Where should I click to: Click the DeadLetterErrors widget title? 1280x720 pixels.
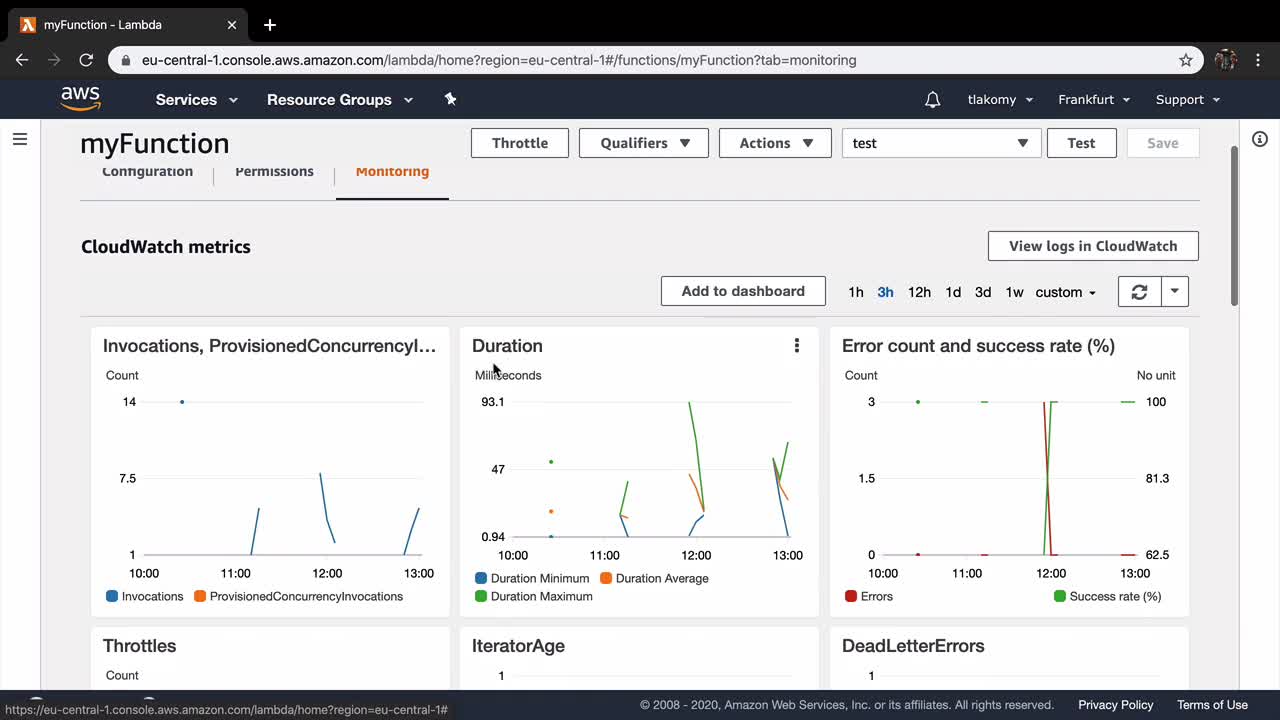[913, 646]
